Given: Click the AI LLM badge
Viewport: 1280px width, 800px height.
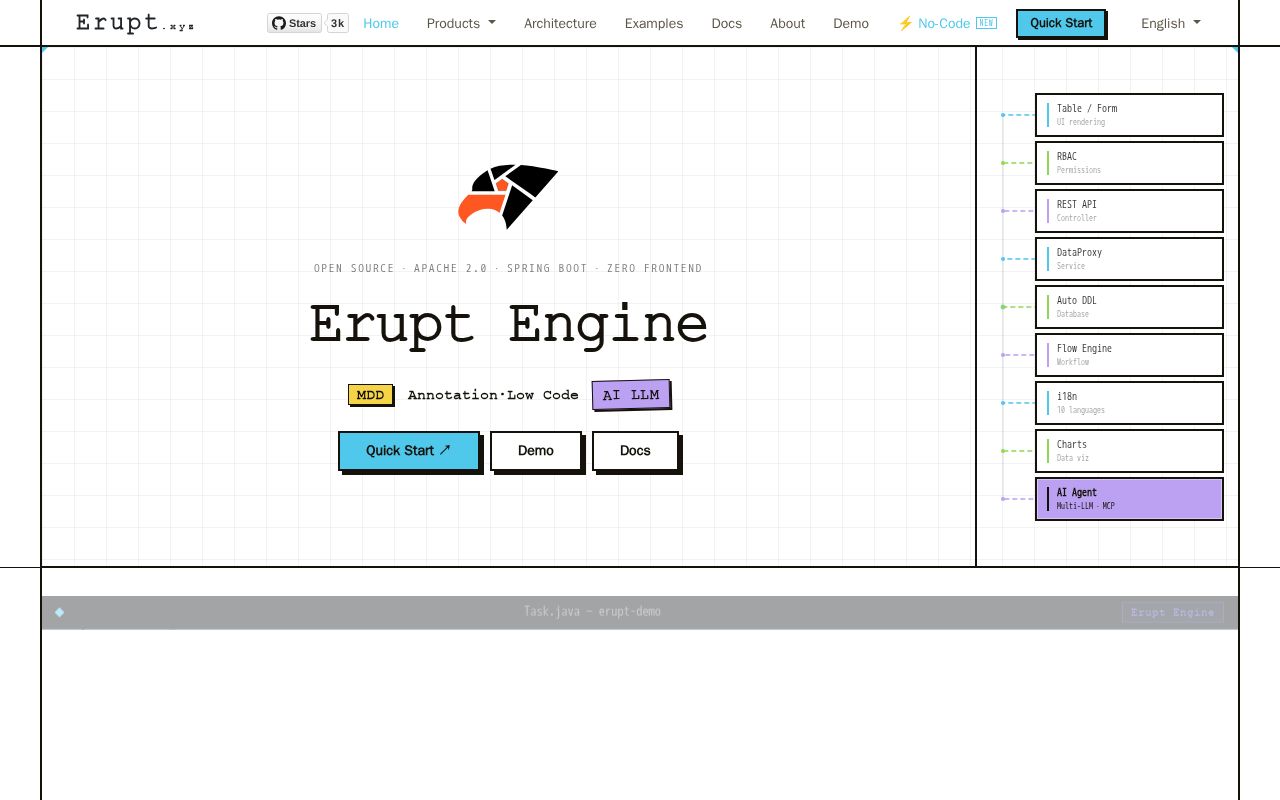Looking at the screenshot, I should (x=631, y=395).
